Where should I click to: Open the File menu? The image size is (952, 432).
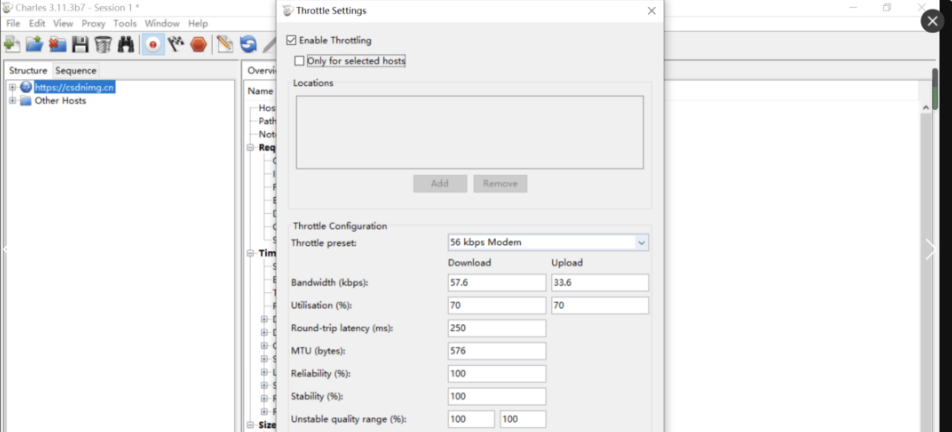[13, 24]
